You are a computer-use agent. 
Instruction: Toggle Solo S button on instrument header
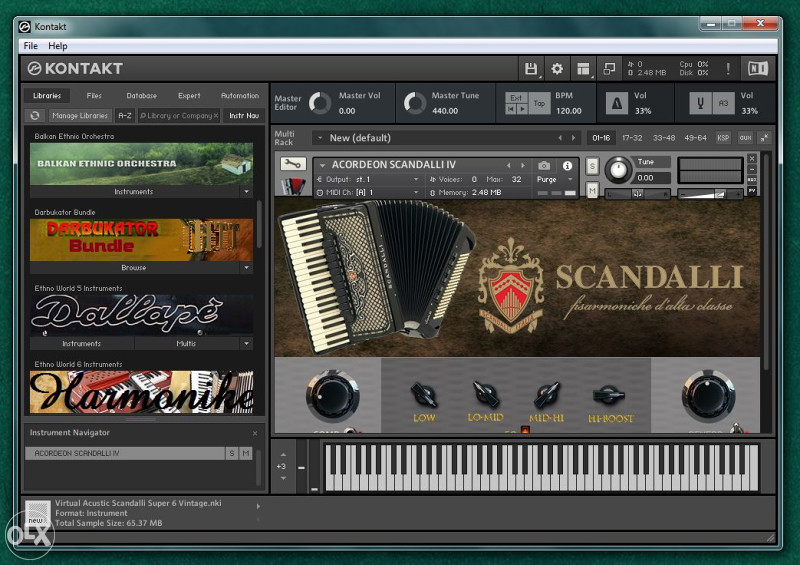click(x=592, y=166)
